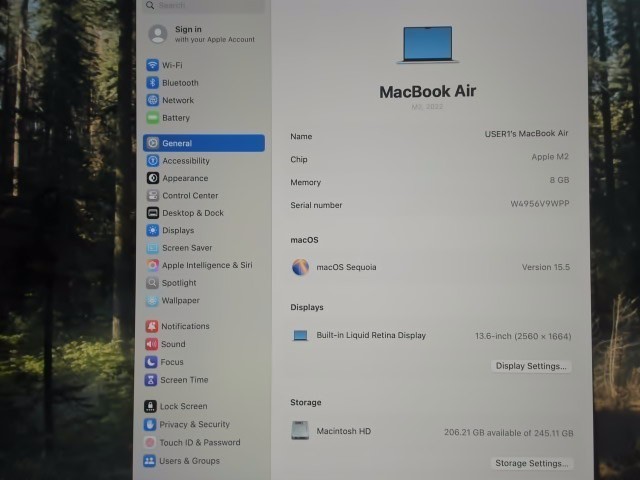This screenshot has width=640, height=480.
Task: Click the Serial number row label
Action: pos(316,205)
